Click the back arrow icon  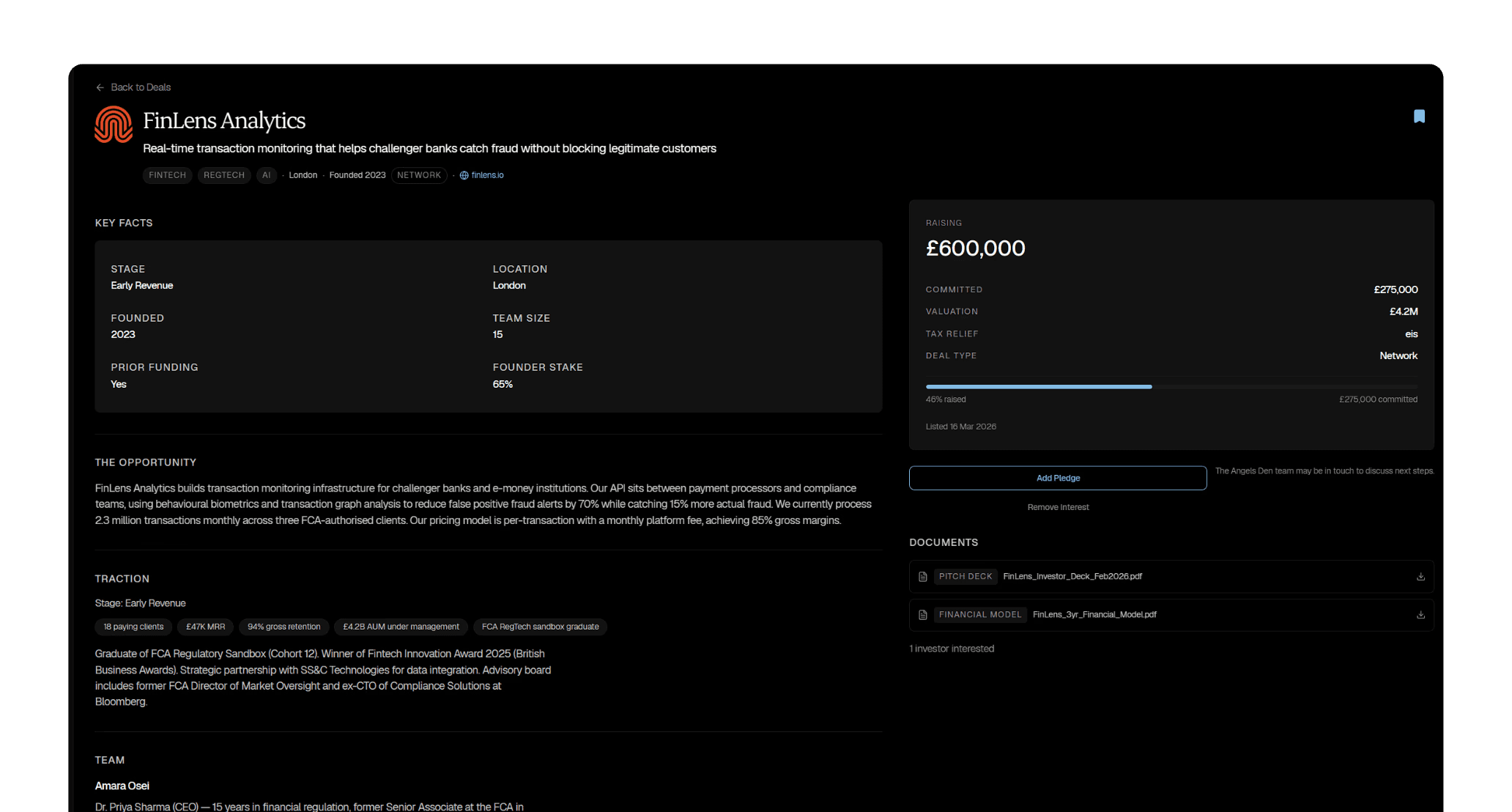[x=100, y=87]
